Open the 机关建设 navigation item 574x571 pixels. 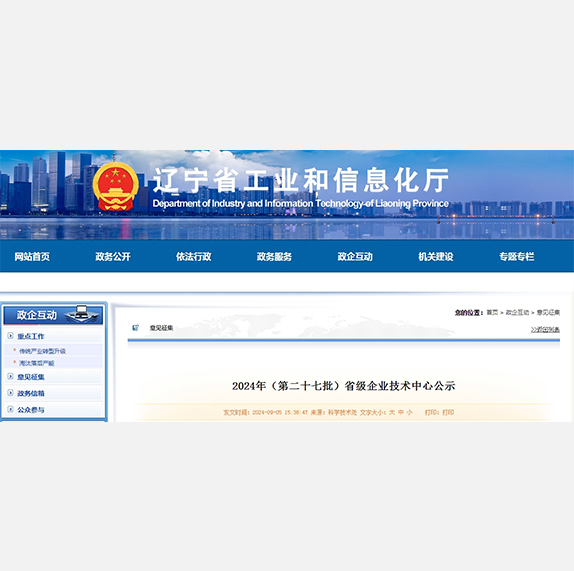(x=436, y=256)
